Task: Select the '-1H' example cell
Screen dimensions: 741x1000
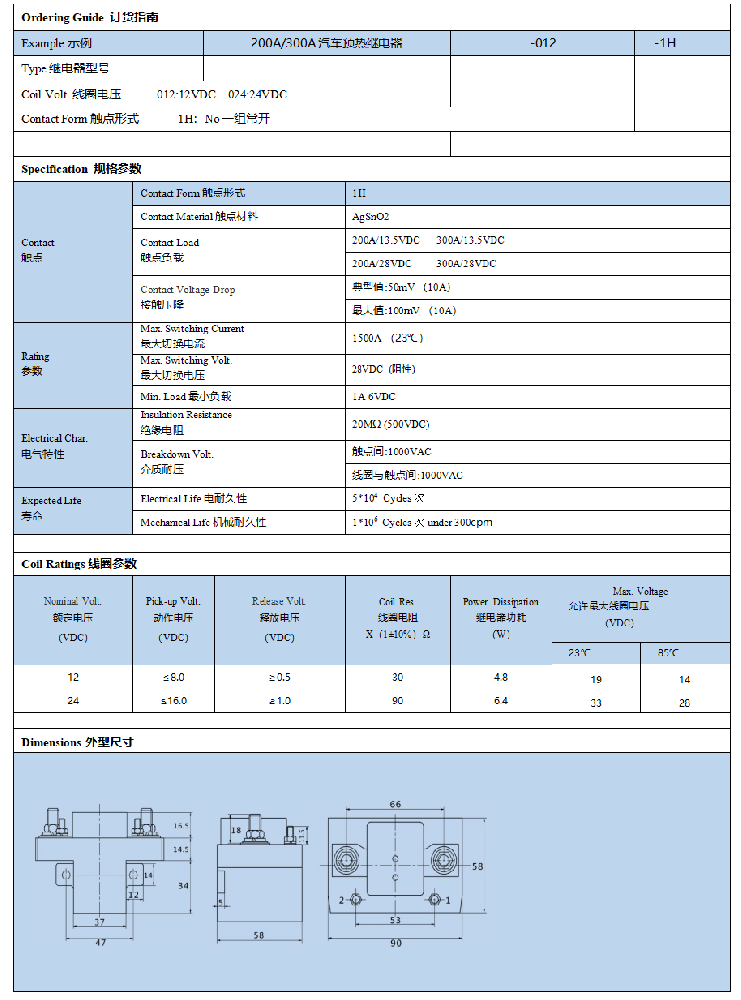Action: (x=682, y=43)
